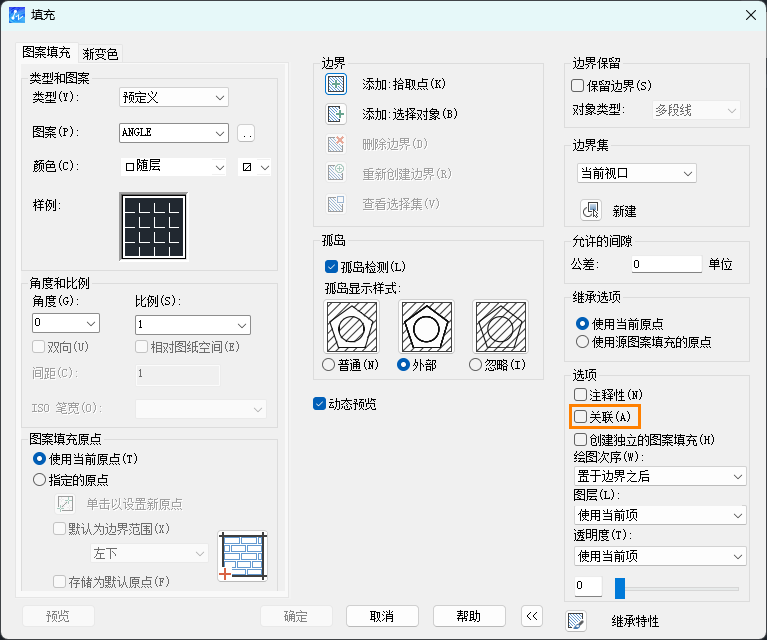Click the View Selections (查看选择集) icon

(x=336, y=204)
